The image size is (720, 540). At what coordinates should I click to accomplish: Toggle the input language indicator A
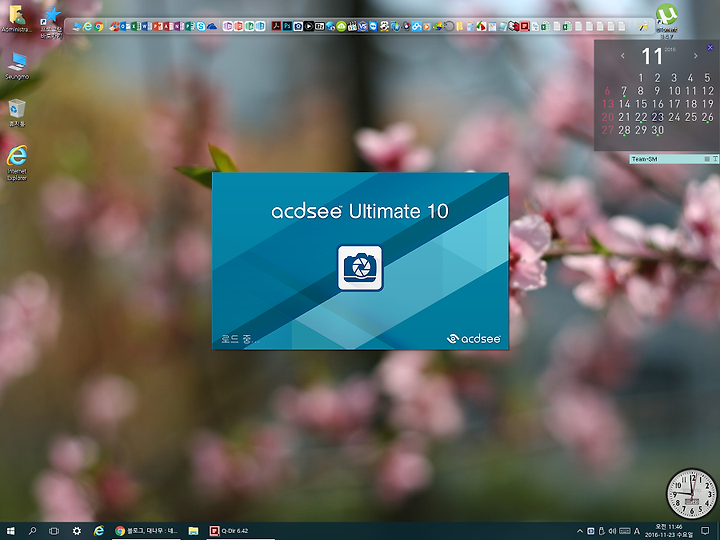click(x=637, y=531)
